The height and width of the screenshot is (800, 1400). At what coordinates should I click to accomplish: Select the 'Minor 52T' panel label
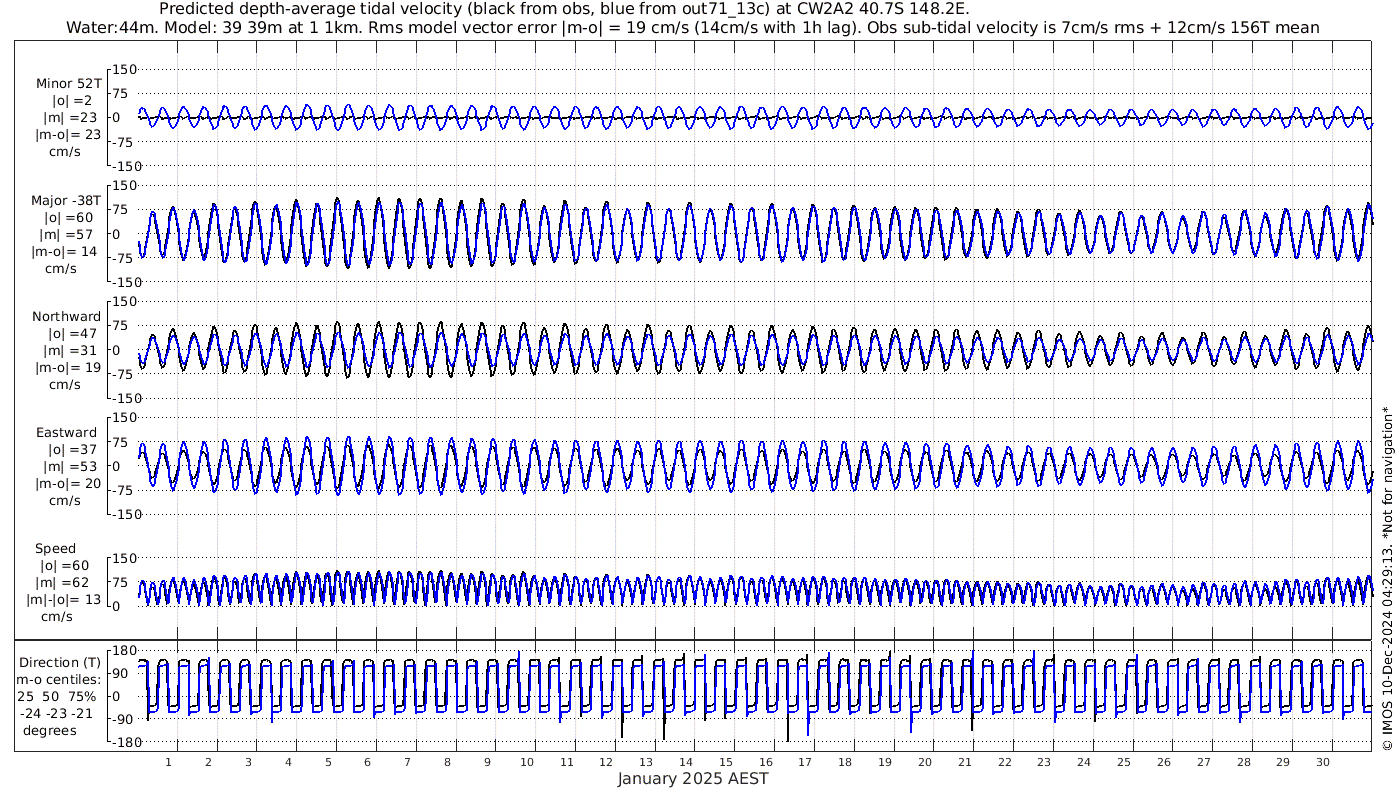tap(68, 83)
